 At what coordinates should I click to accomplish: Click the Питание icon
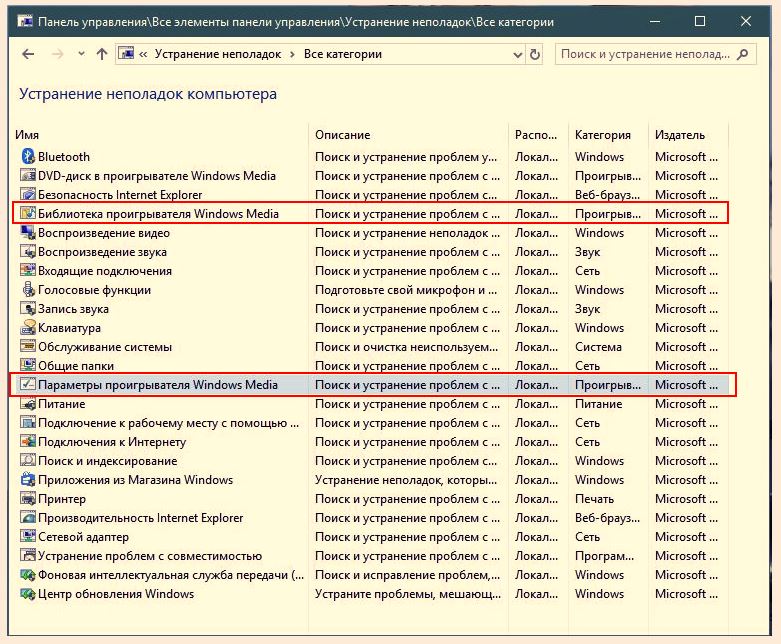point(28,403)
